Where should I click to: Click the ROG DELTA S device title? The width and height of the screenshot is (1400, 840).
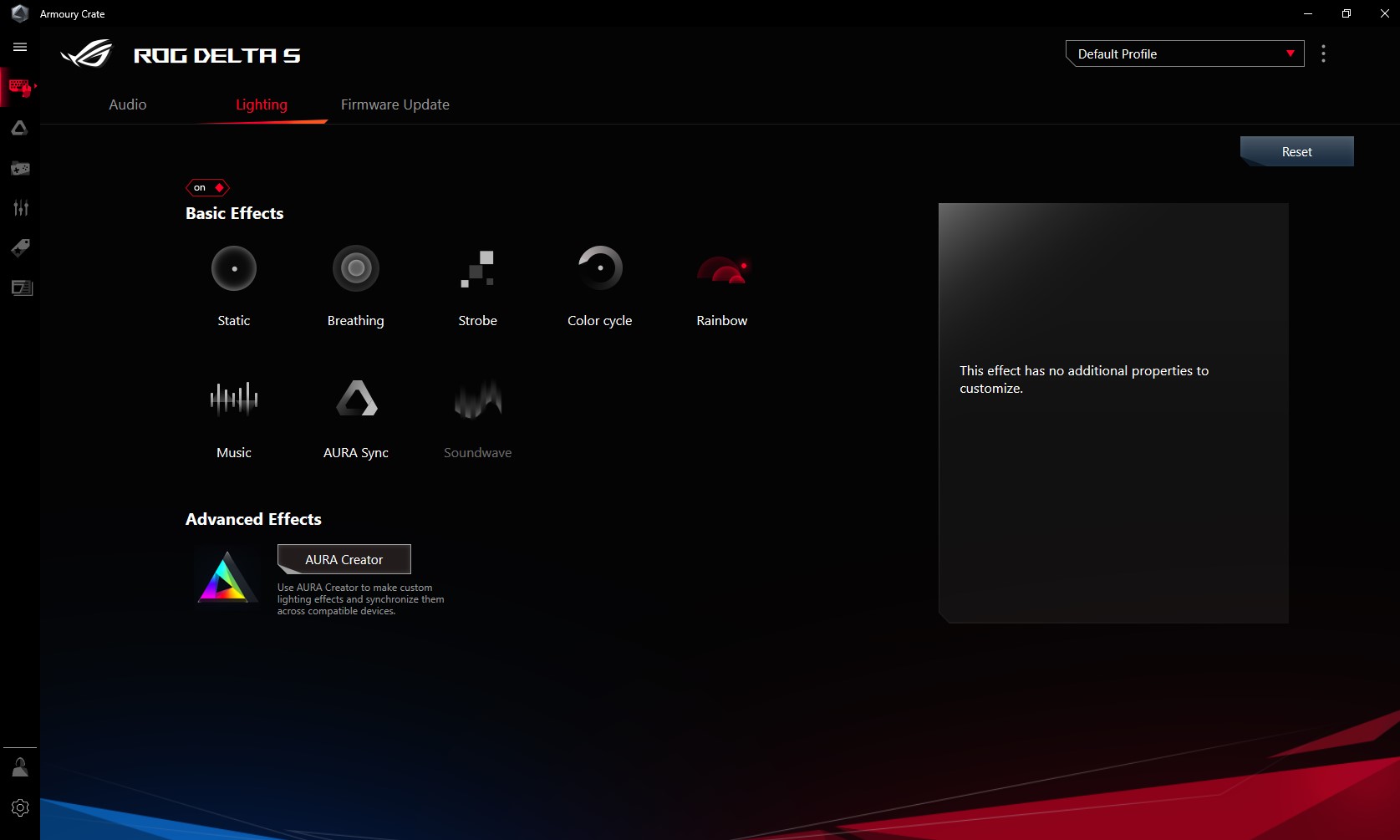pos(217,55)
